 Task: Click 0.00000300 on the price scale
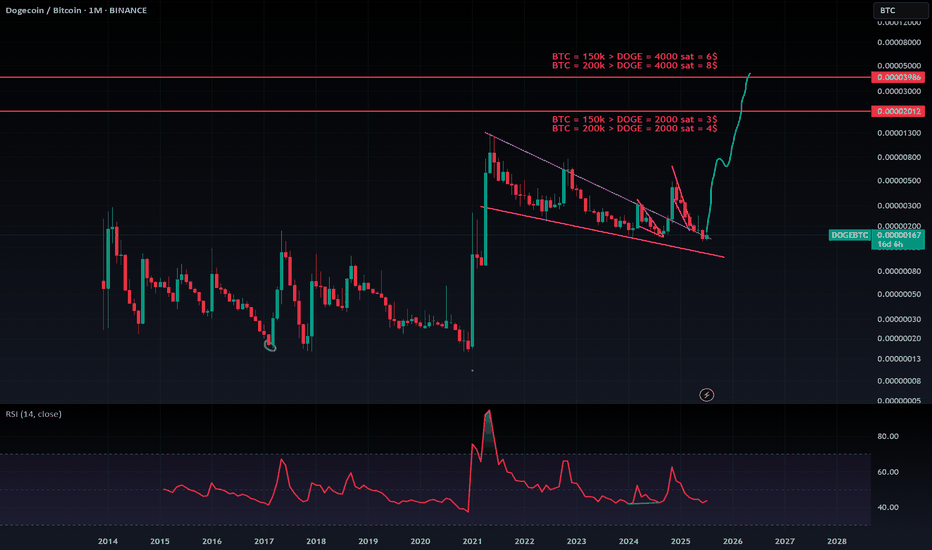click(899, 206)
